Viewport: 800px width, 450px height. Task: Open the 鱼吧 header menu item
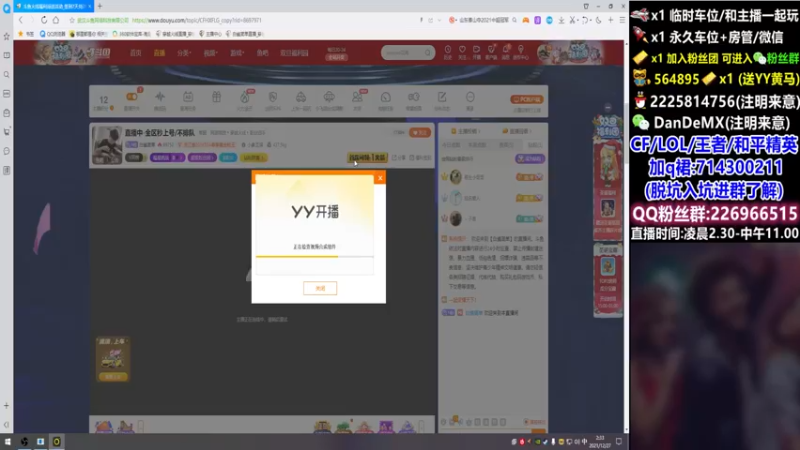(x=262, y=53)
